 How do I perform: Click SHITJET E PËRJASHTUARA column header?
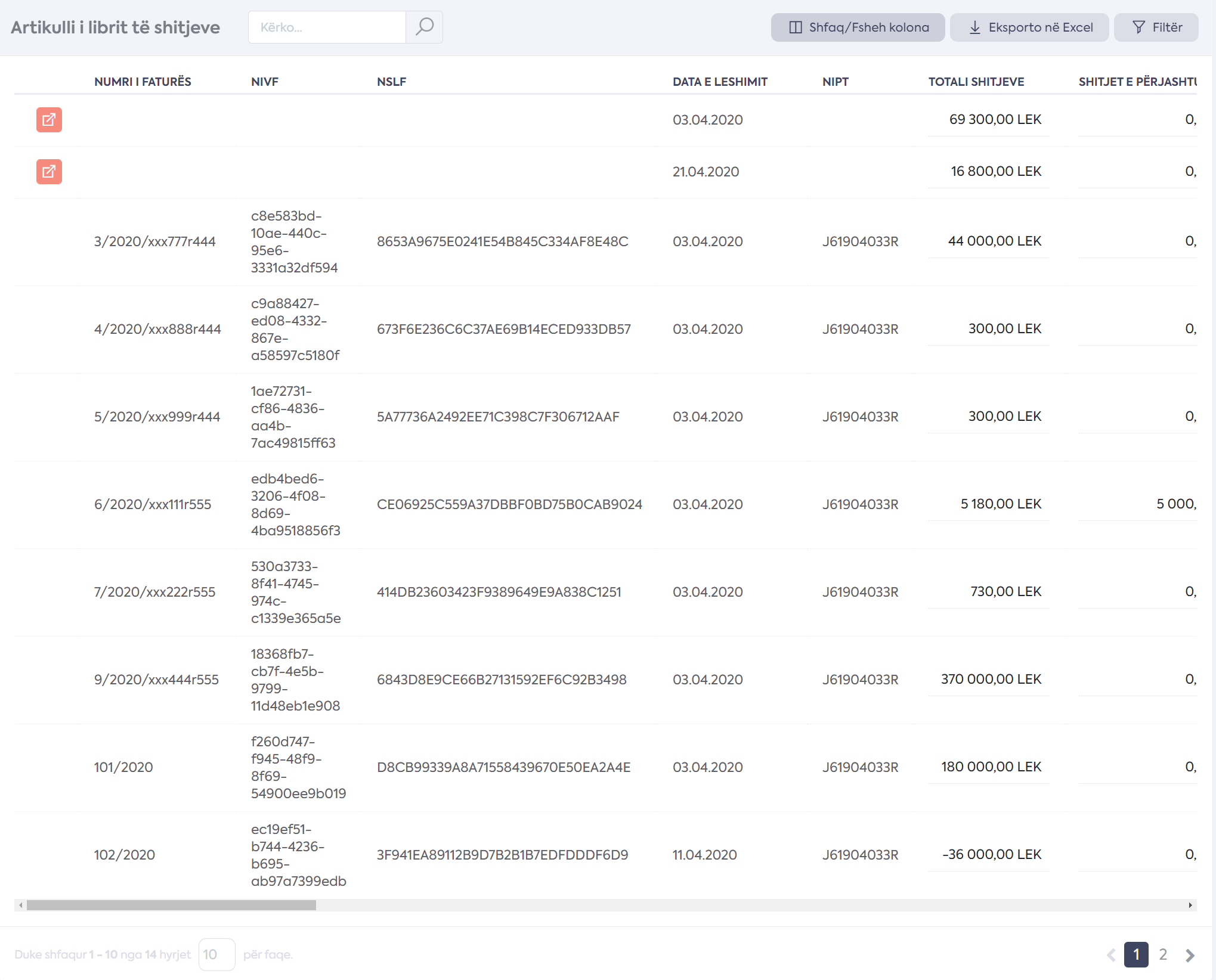pos(1138,82)
